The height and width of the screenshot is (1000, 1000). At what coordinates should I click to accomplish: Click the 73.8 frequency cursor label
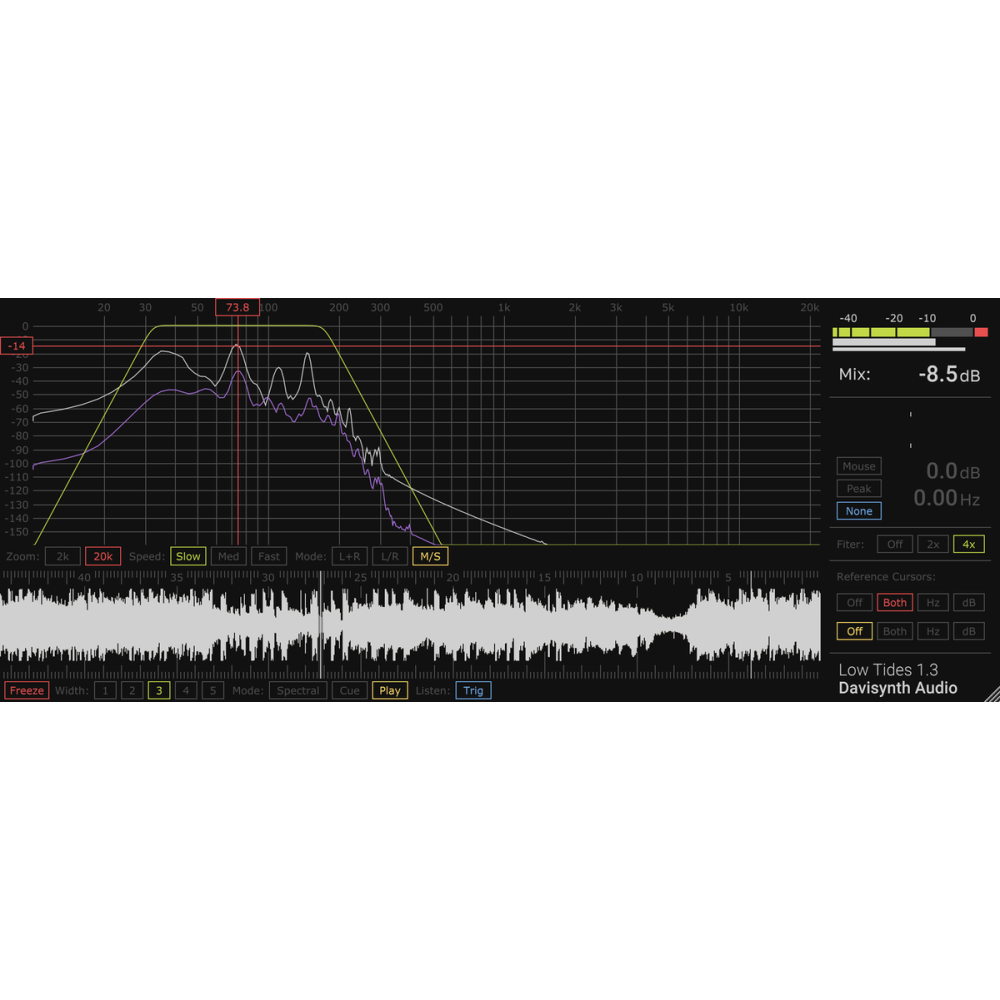tap(237, 307)
